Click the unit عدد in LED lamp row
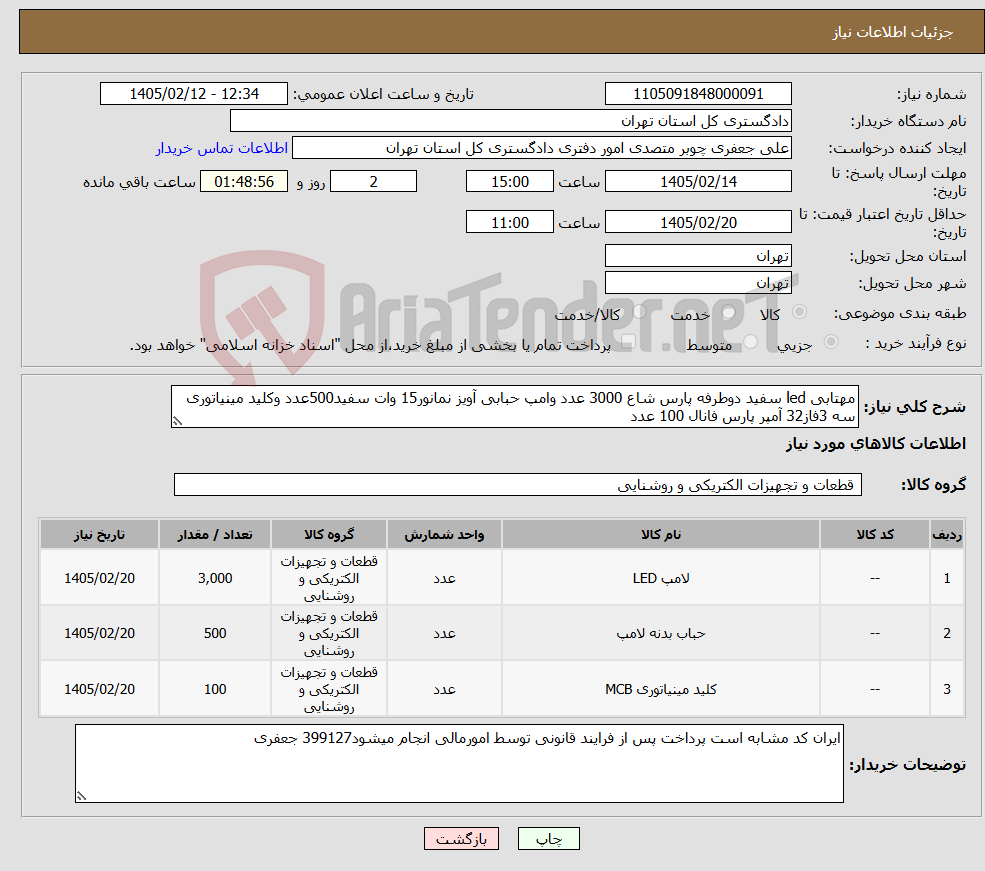This screenshot has width=985, height=871. (444, 578)
